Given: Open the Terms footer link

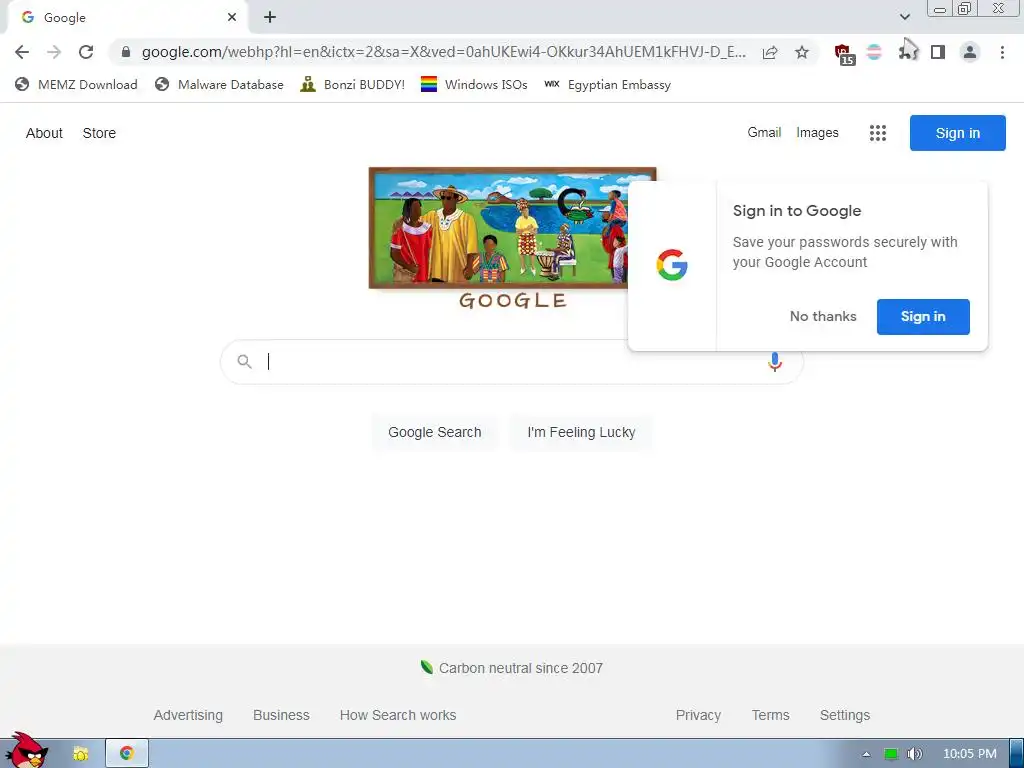Looking at the screenshot, I should pos(770,715).
